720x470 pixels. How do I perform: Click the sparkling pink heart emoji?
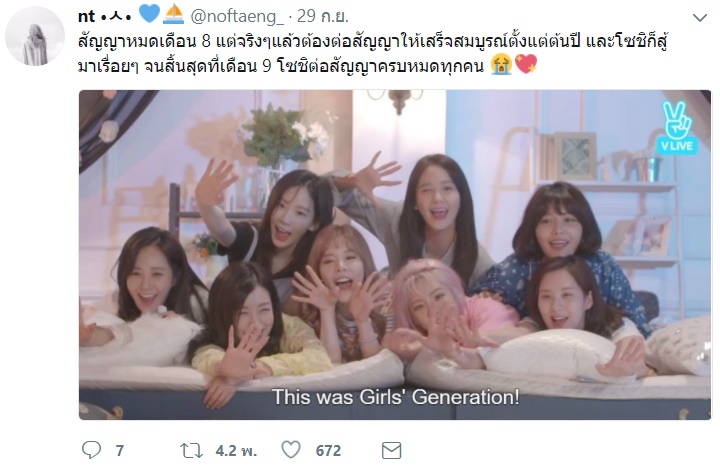pos(525,64)
